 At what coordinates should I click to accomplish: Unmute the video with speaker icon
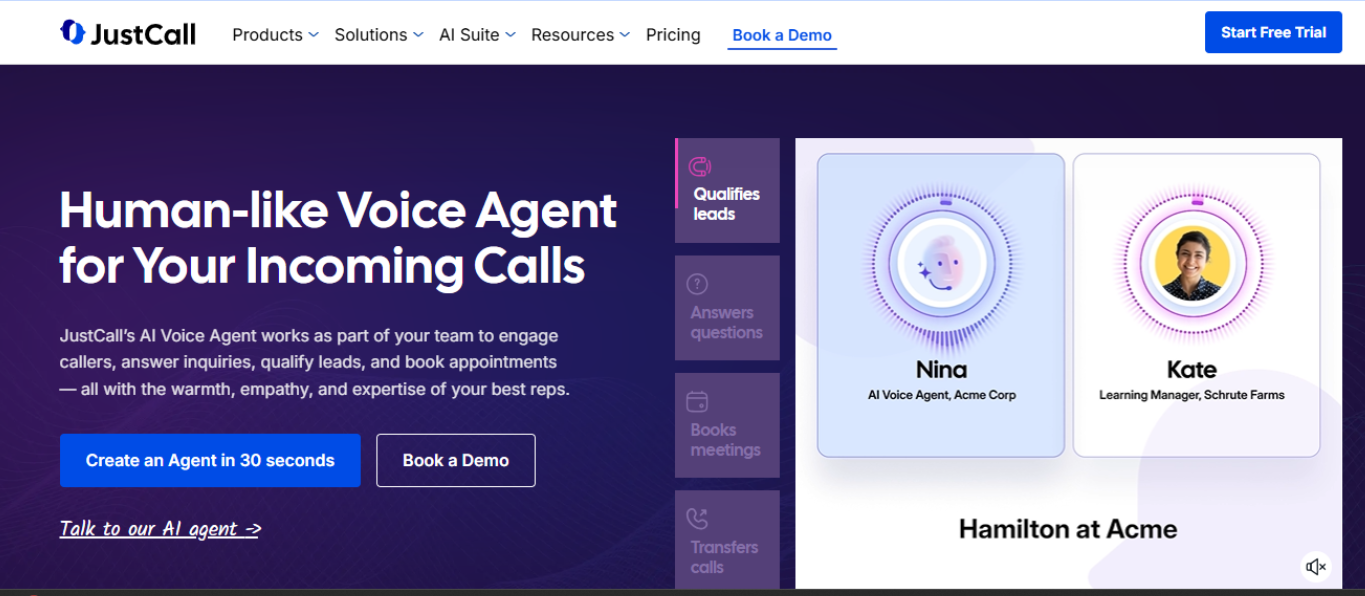pyautogui.click(x=1316, y=567)
